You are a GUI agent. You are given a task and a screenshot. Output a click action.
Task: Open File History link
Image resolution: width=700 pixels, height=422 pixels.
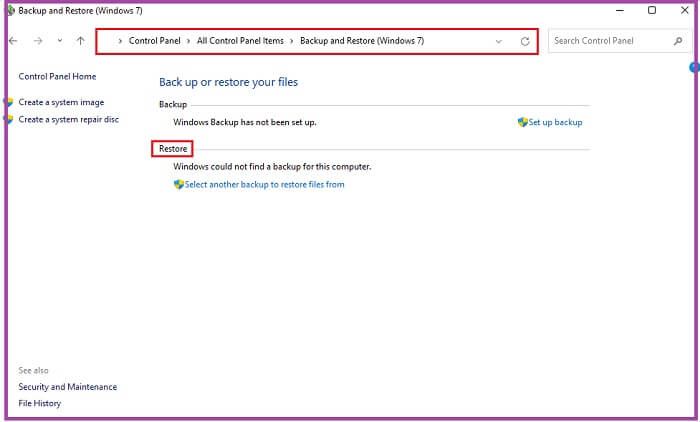point(39,403)
